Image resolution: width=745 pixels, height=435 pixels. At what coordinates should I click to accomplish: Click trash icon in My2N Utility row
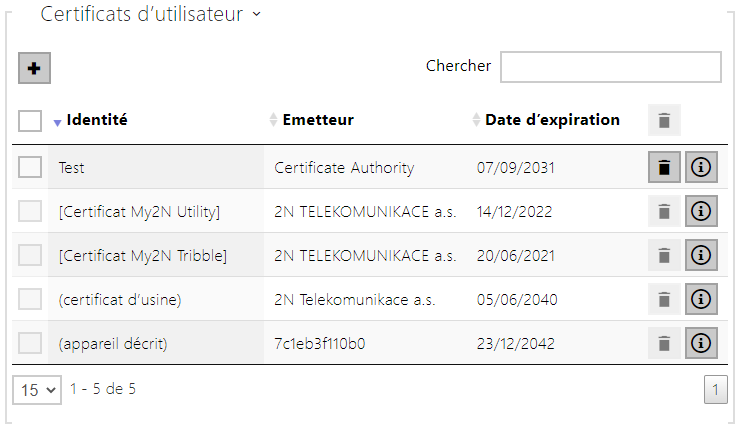[664, 211]
